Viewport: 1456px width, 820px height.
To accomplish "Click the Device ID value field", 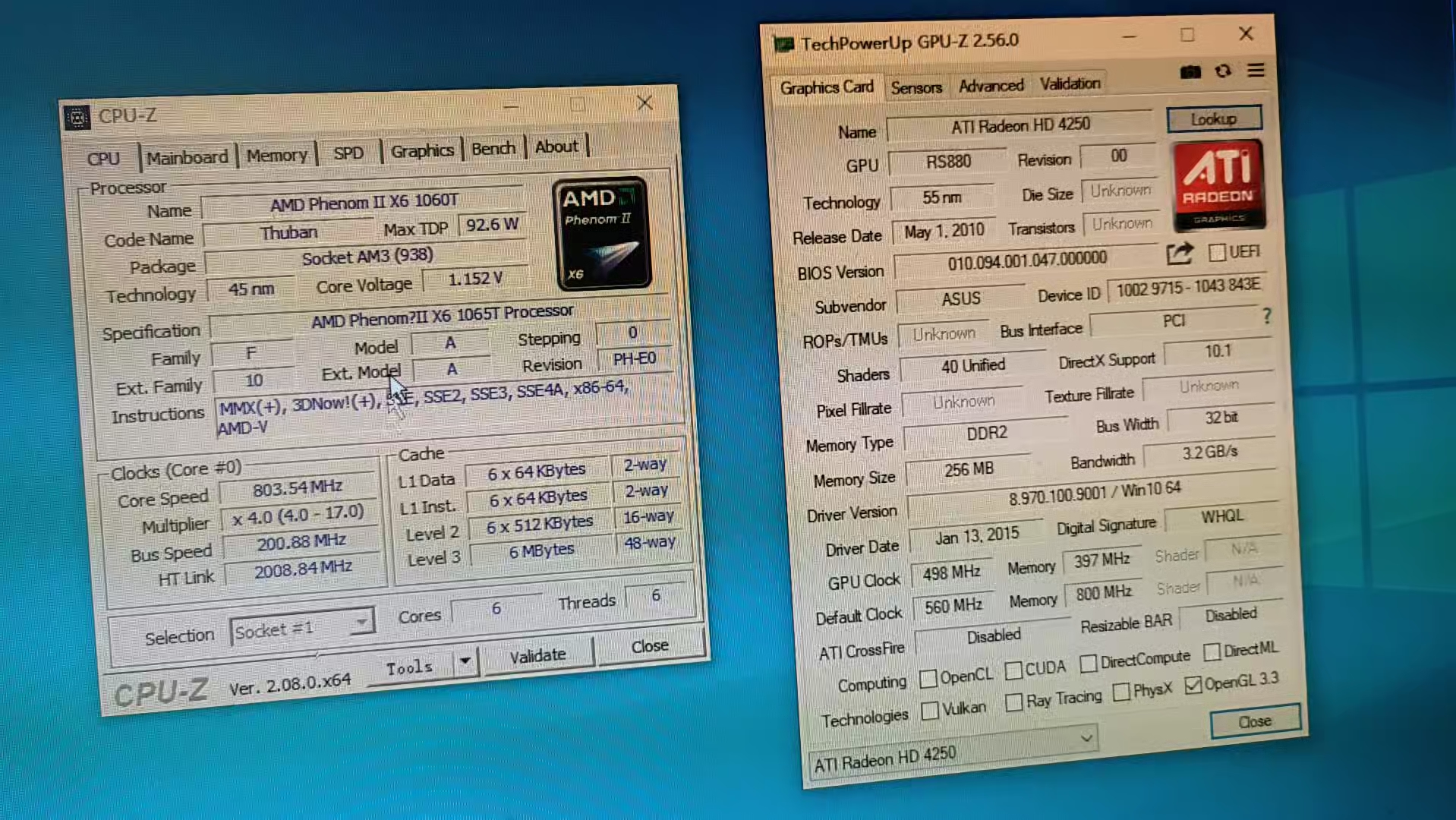I will [x=1187, y=287].
